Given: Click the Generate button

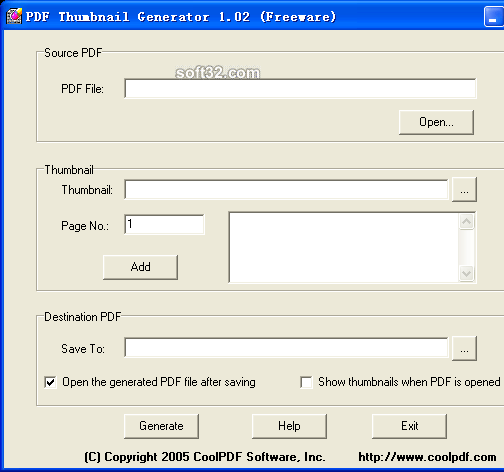Looking at the screenshot, I should [161, 426].
